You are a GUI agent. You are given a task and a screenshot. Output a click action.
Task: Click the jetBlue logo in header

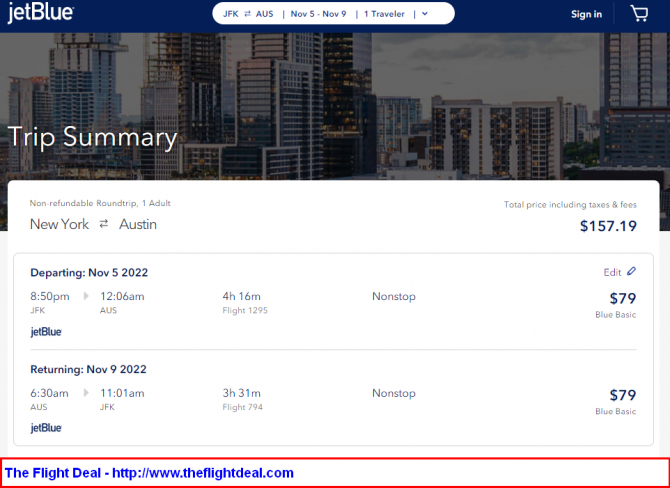[41, 12]
